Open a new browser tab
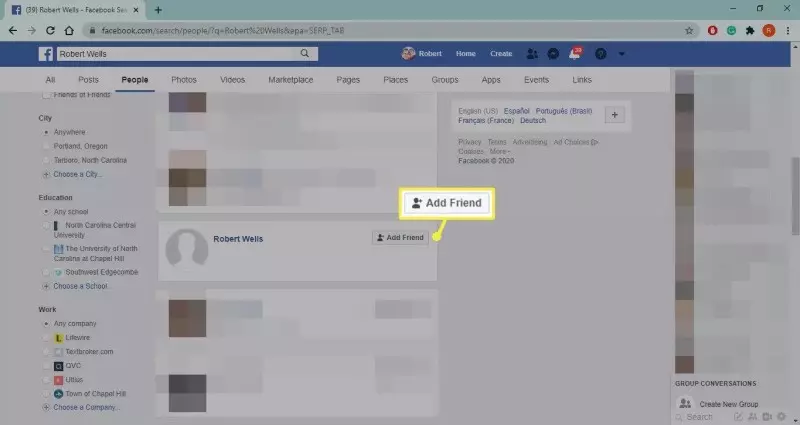800x425 pixels. click(x=158, y=10)
